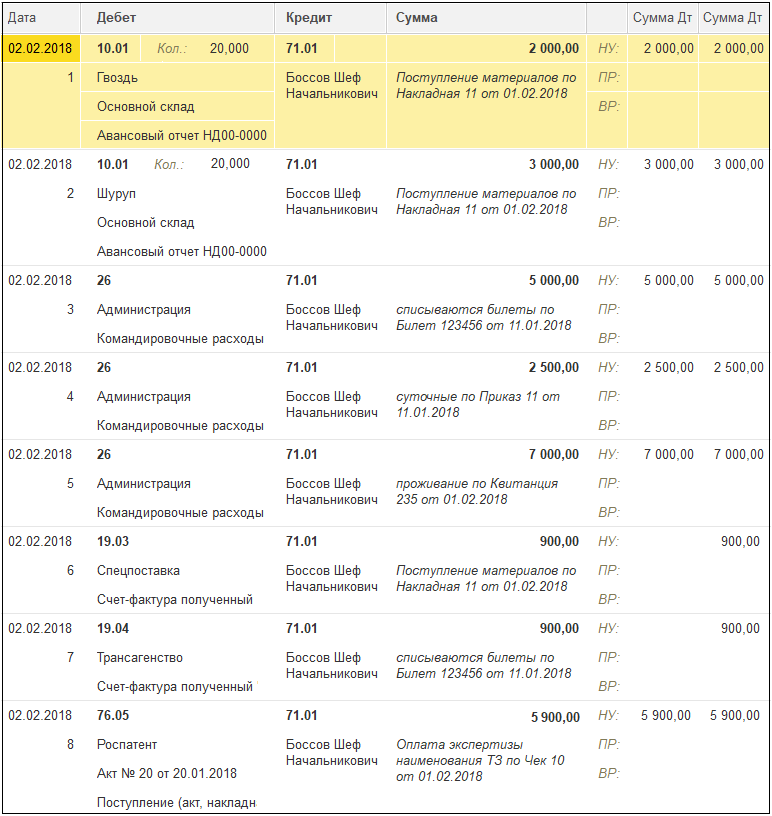Select sum 3 000,00 in row 2
The width and height of the screenshot is (772, 816).
tap(554, 164)
